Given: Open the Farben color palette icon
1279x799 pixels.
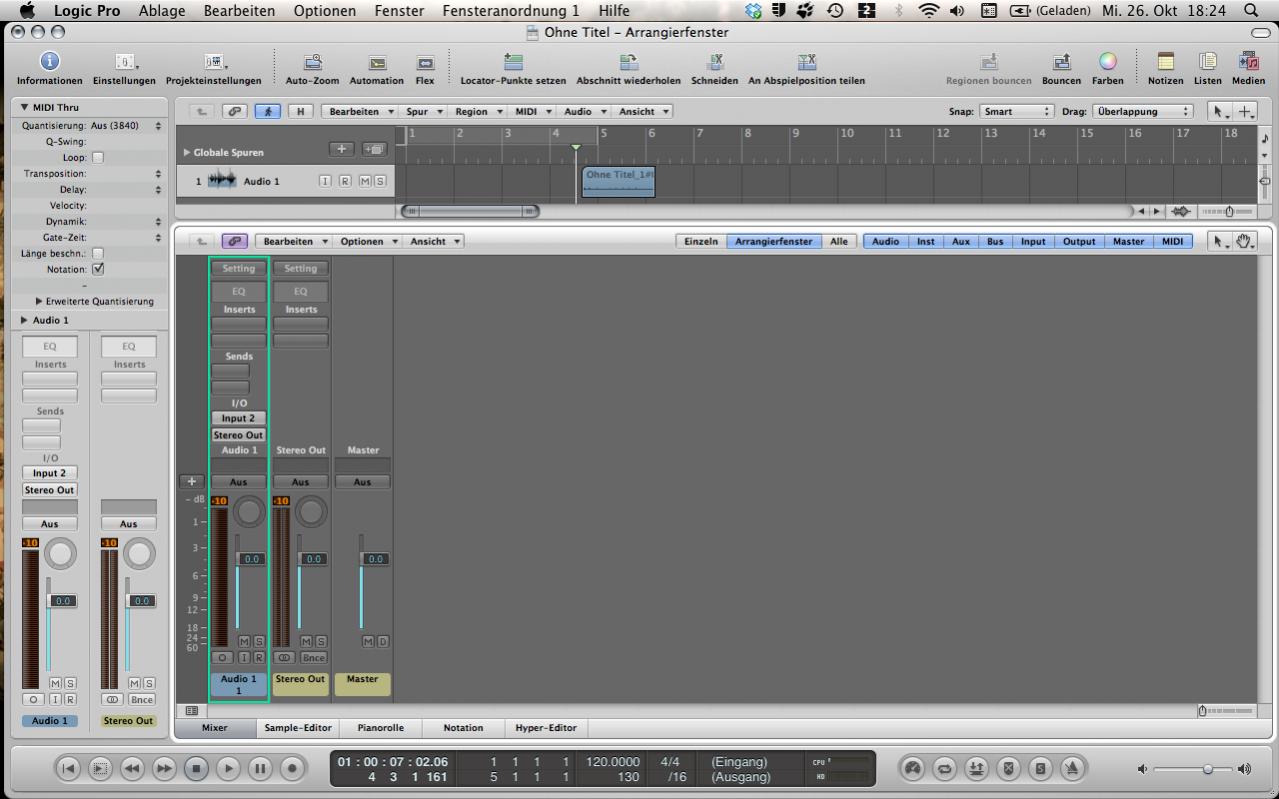Looking at the screenshot, I should click(1107, 62).
